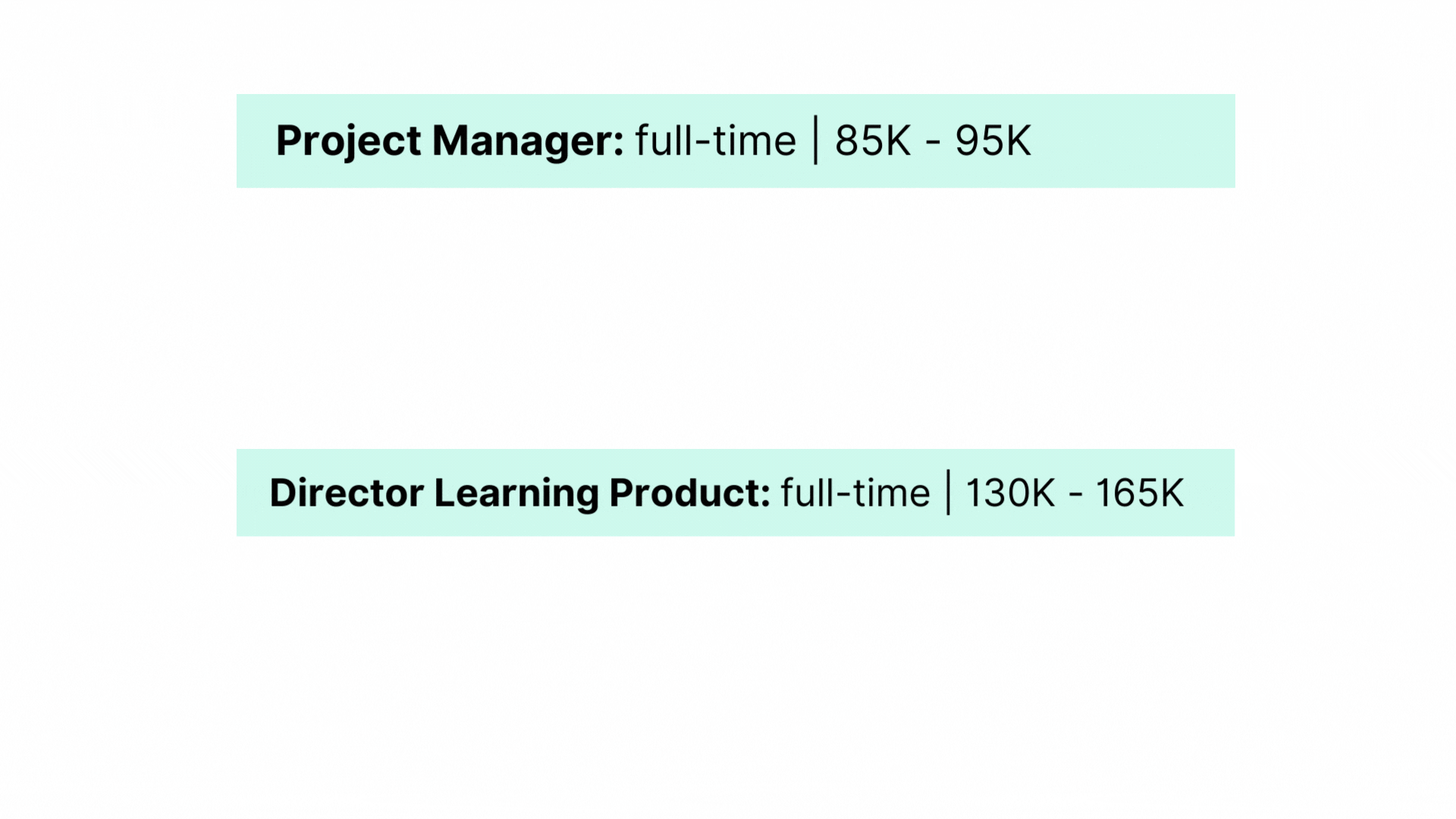1456x819 pixels.
Task: Click the word "Manager:" in top banner
Action: coord(528,141)
